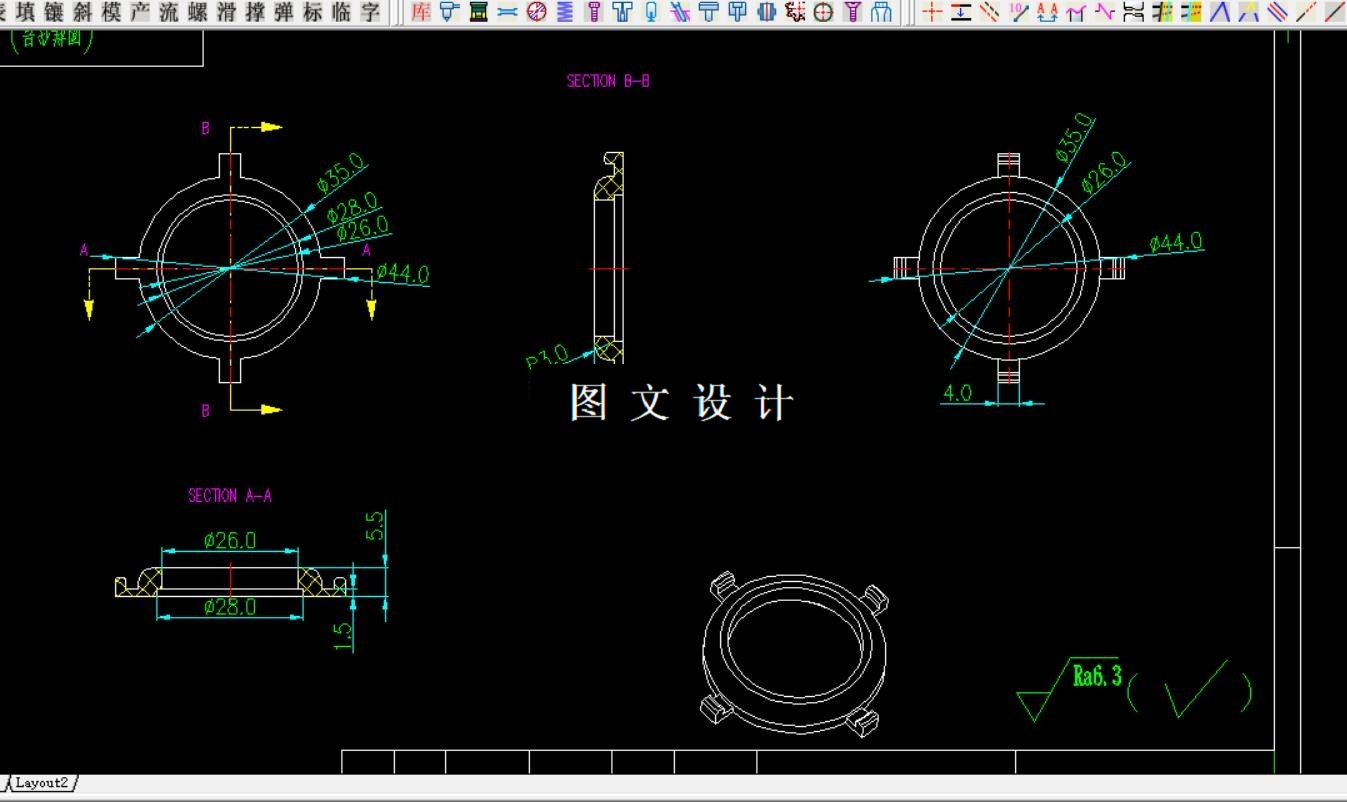Click the 标 toolbar button
The width and height of the screenshot is (1347, 802).
click(x=314, y=12)
